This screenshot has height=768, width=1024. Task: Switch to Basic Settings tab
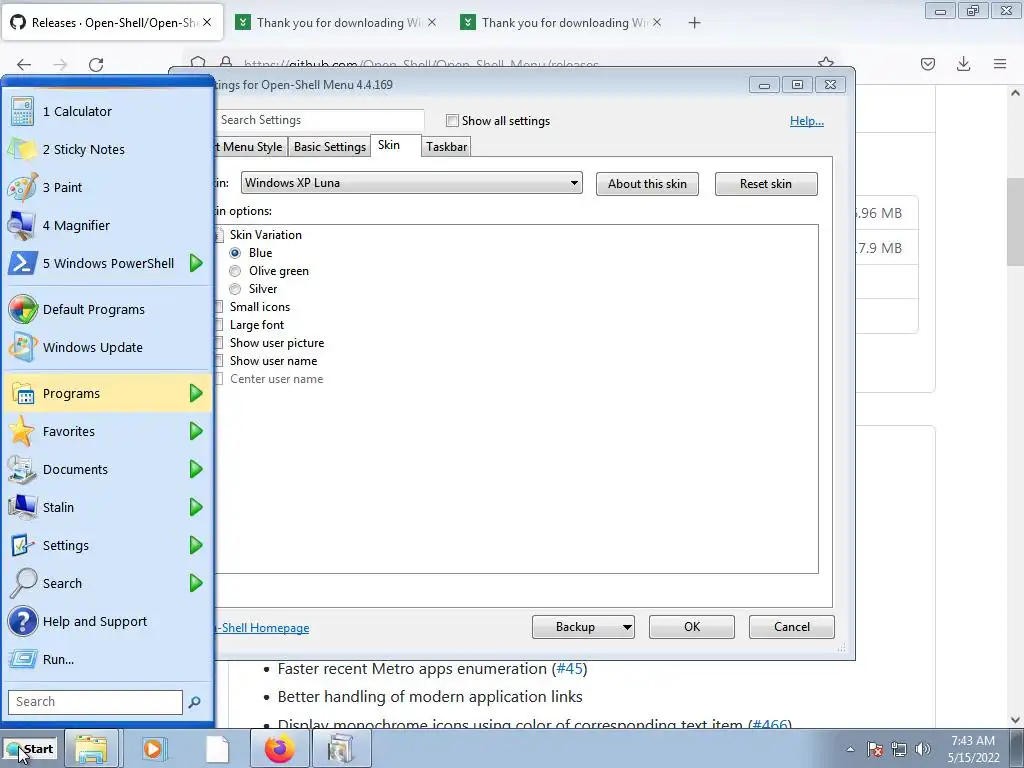pyautogui.click(x=330, y=147)
